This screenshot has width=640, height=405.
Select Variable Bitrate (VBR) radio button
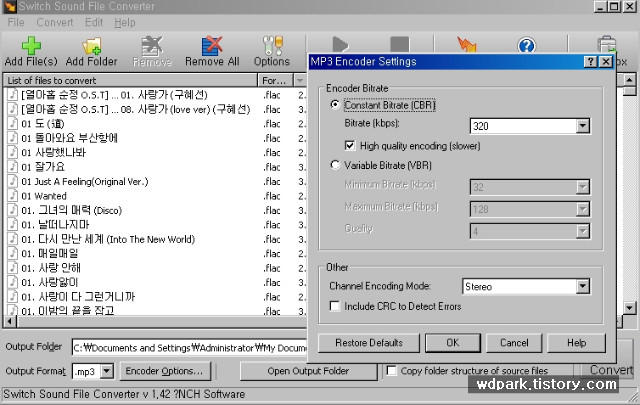coord(335,165)
